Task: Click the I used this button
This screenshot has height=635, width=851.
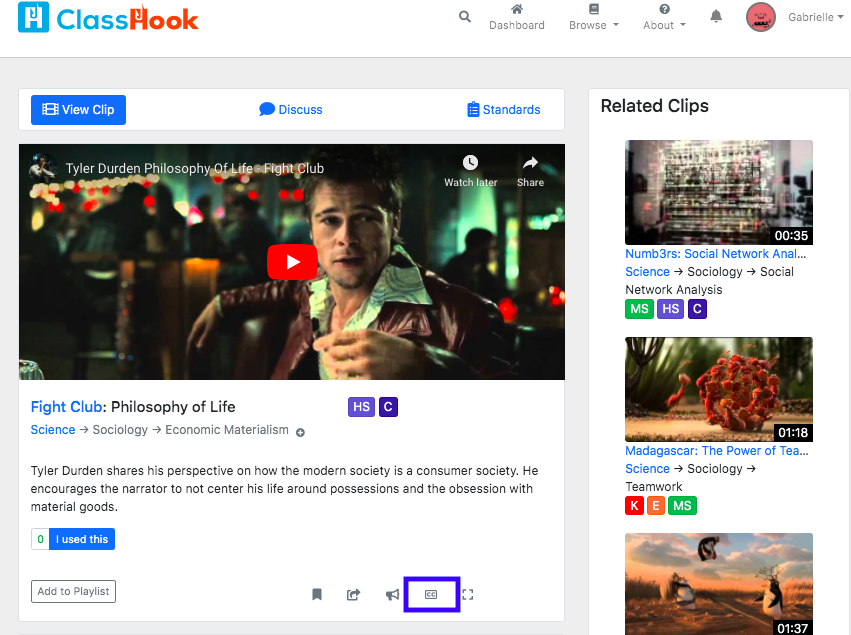Action: (x=82, y=539)
